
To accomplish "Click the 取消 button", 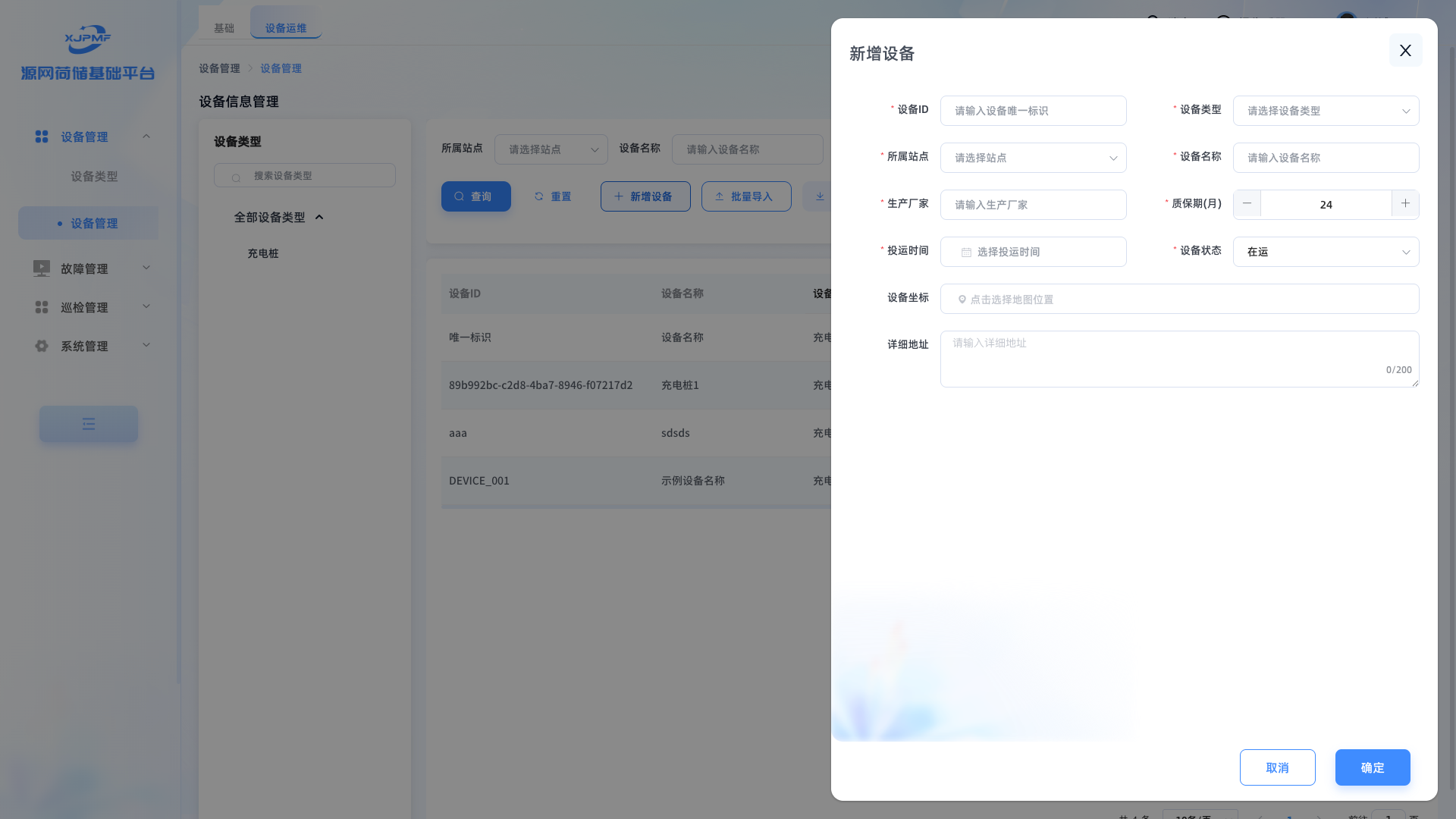I will tap(1277, 767).
